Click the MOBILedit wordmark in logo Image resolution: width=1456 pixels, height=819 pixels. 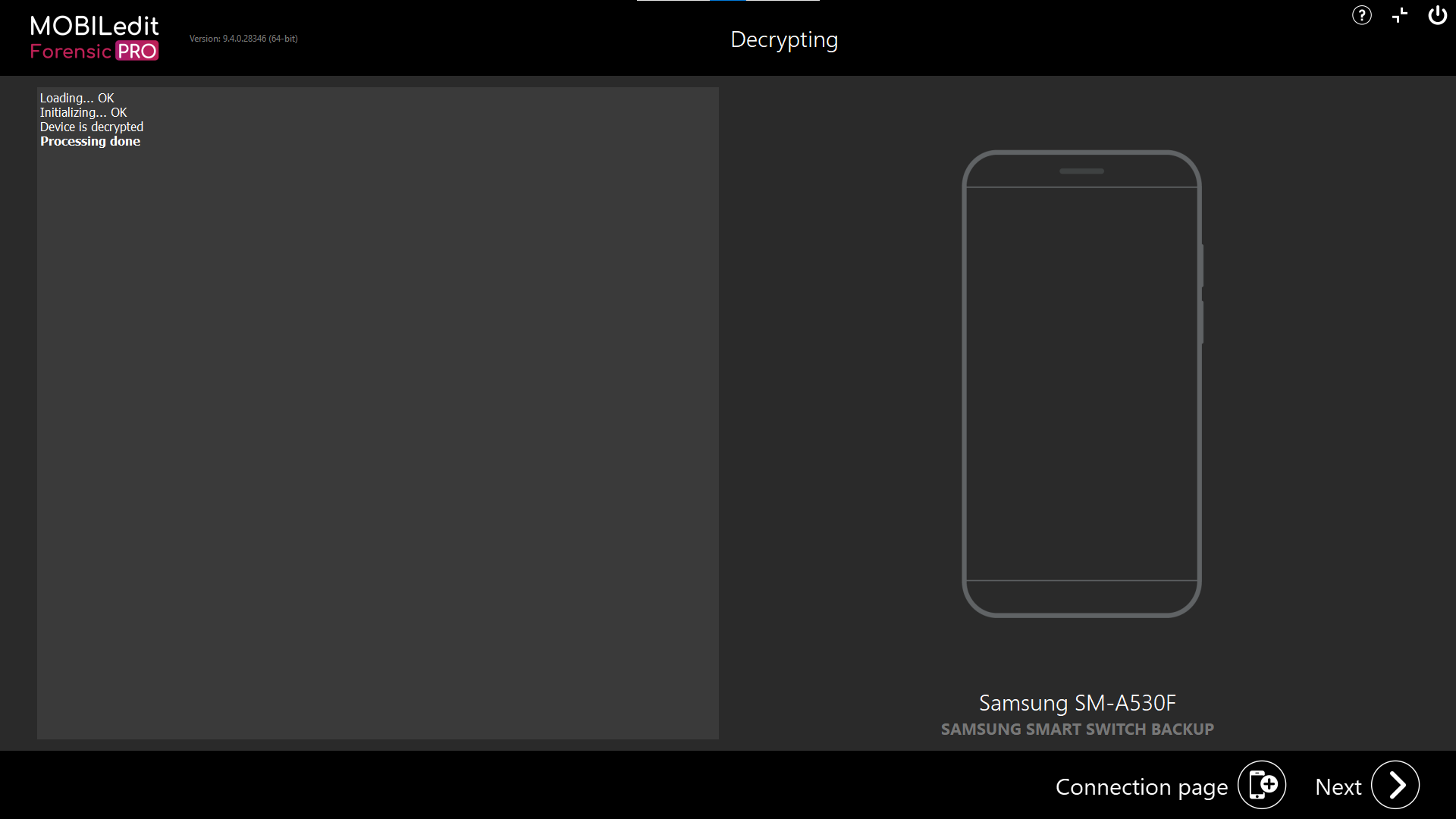pos(94,27)
